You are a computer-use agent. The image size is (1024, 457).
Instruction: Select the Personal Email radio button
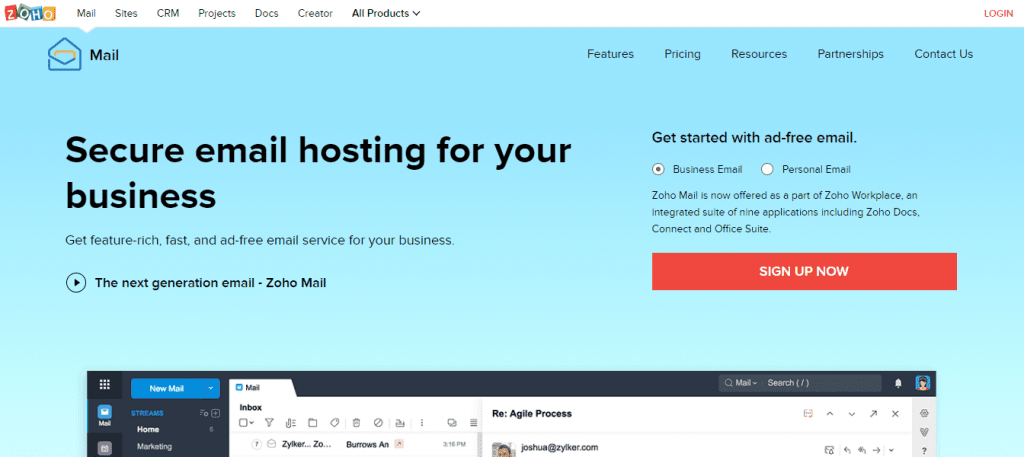click(767, 169)
